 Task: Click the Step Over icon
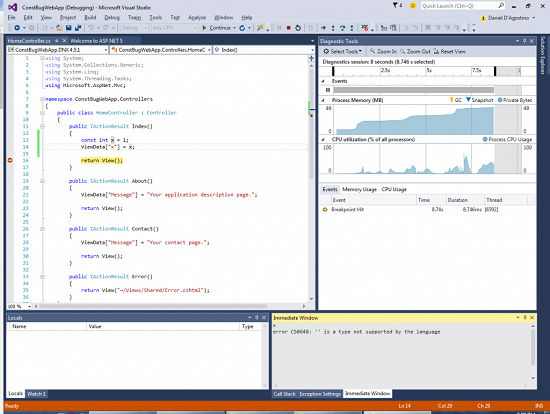(342, 28)
